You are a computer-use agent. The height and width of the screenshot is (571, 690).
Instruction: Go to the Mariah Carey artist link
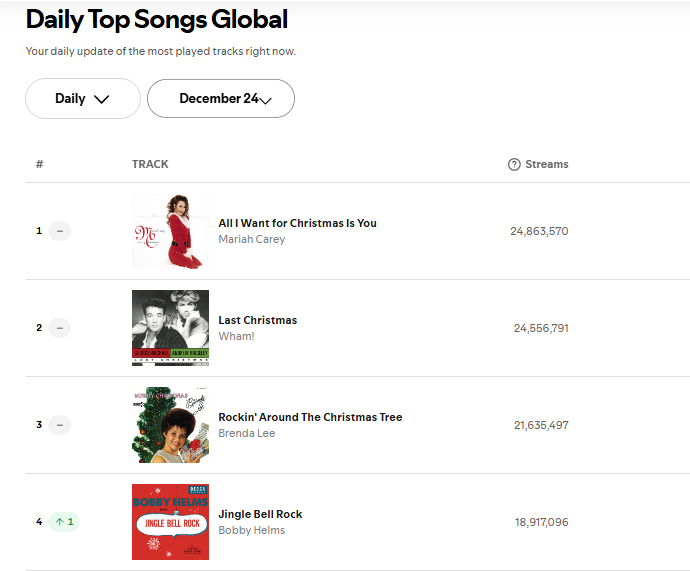tap(251, 240)
